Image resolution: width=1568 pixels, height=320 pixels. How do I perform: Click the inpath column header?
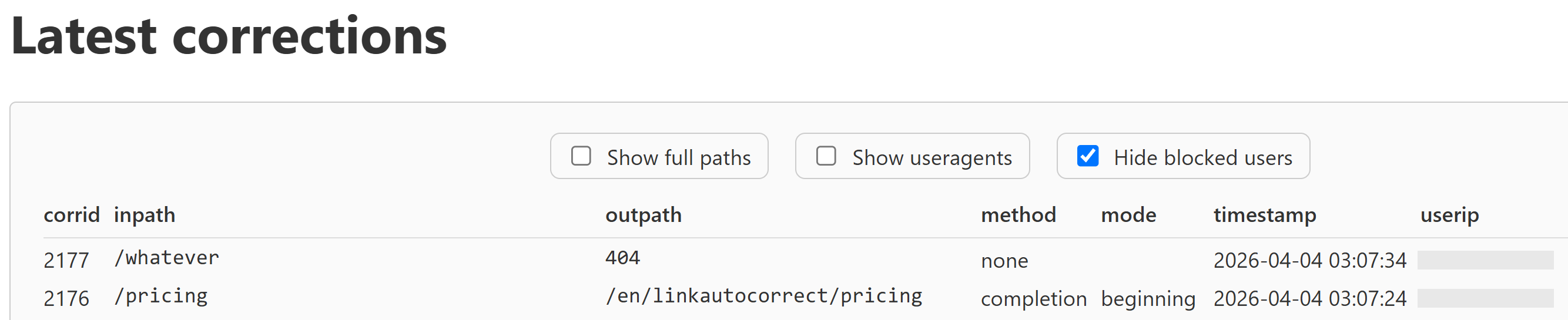pos(144,215)
